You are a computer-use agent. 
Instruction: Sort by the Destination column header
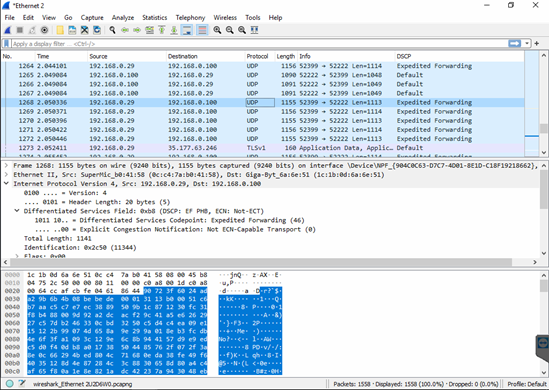click(x=205, y=56)
